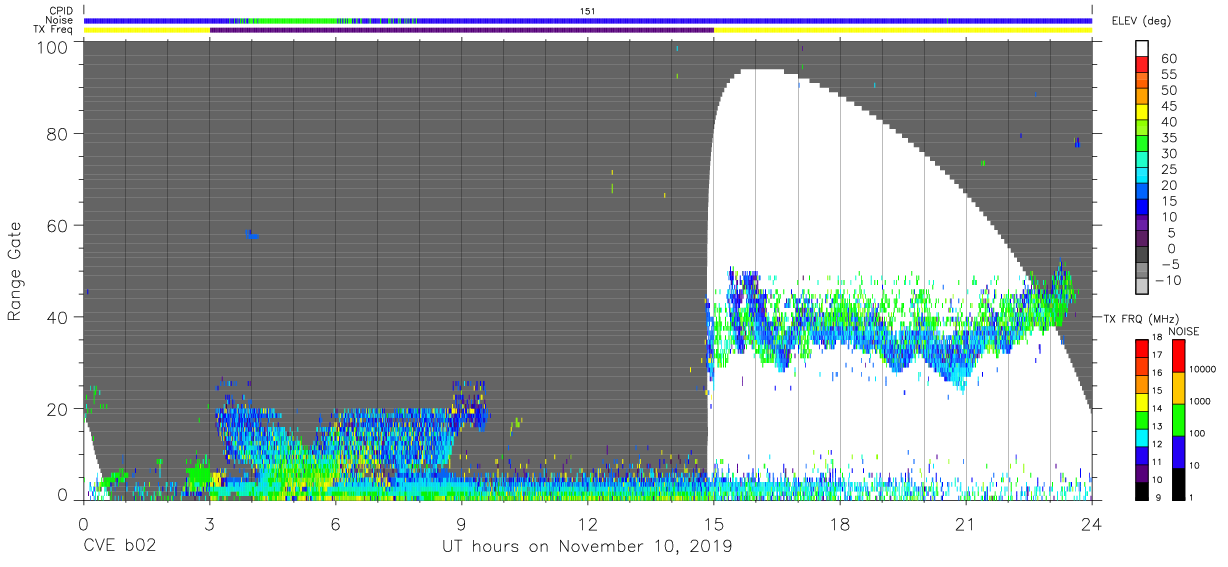1228x567 pixels.
Task: Click the 100 tick on the NOISE colorbar
Action: click(x=1197, y=432)
